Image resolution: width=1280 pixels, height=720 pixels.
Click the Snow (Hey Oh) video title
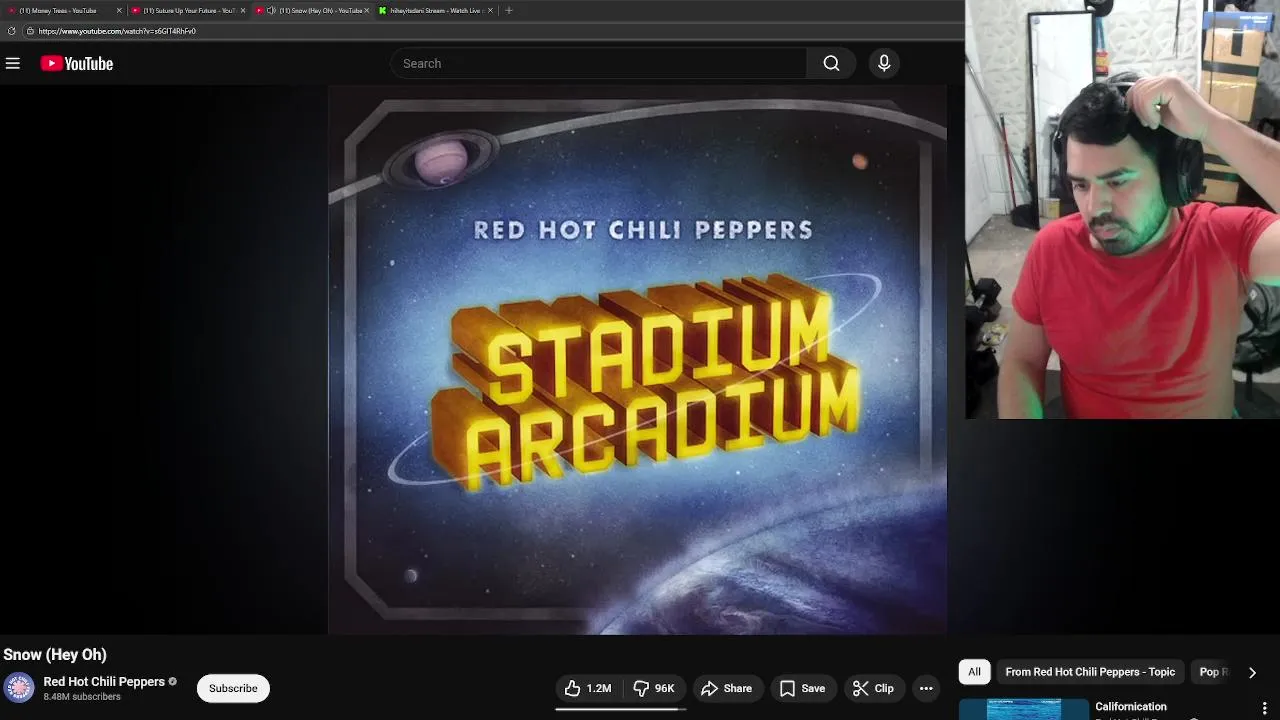[x=55, y=655]
